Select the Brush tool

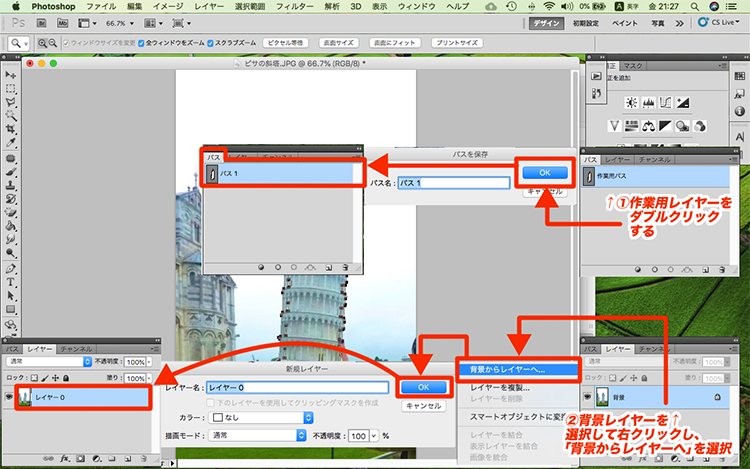(x=11, y=173)
